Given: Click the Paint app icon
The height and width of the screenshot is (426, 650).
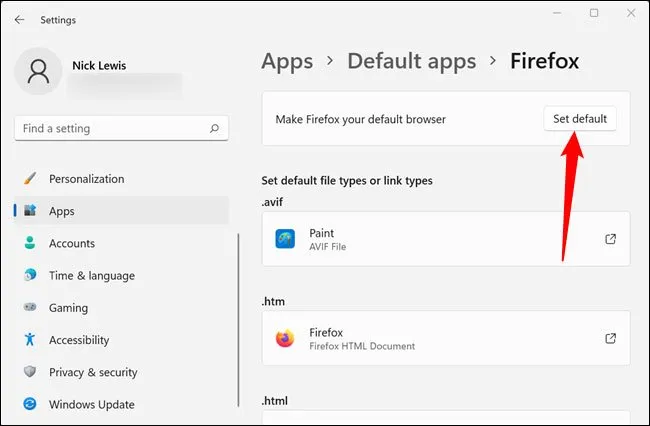Looking at the screenshot, I should pos(285,239).
